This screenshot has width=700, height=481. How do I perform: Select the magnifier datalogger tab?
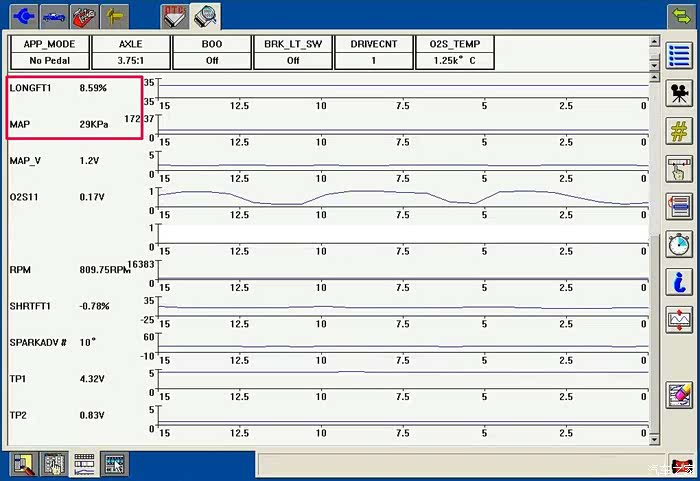pos(206,15)
